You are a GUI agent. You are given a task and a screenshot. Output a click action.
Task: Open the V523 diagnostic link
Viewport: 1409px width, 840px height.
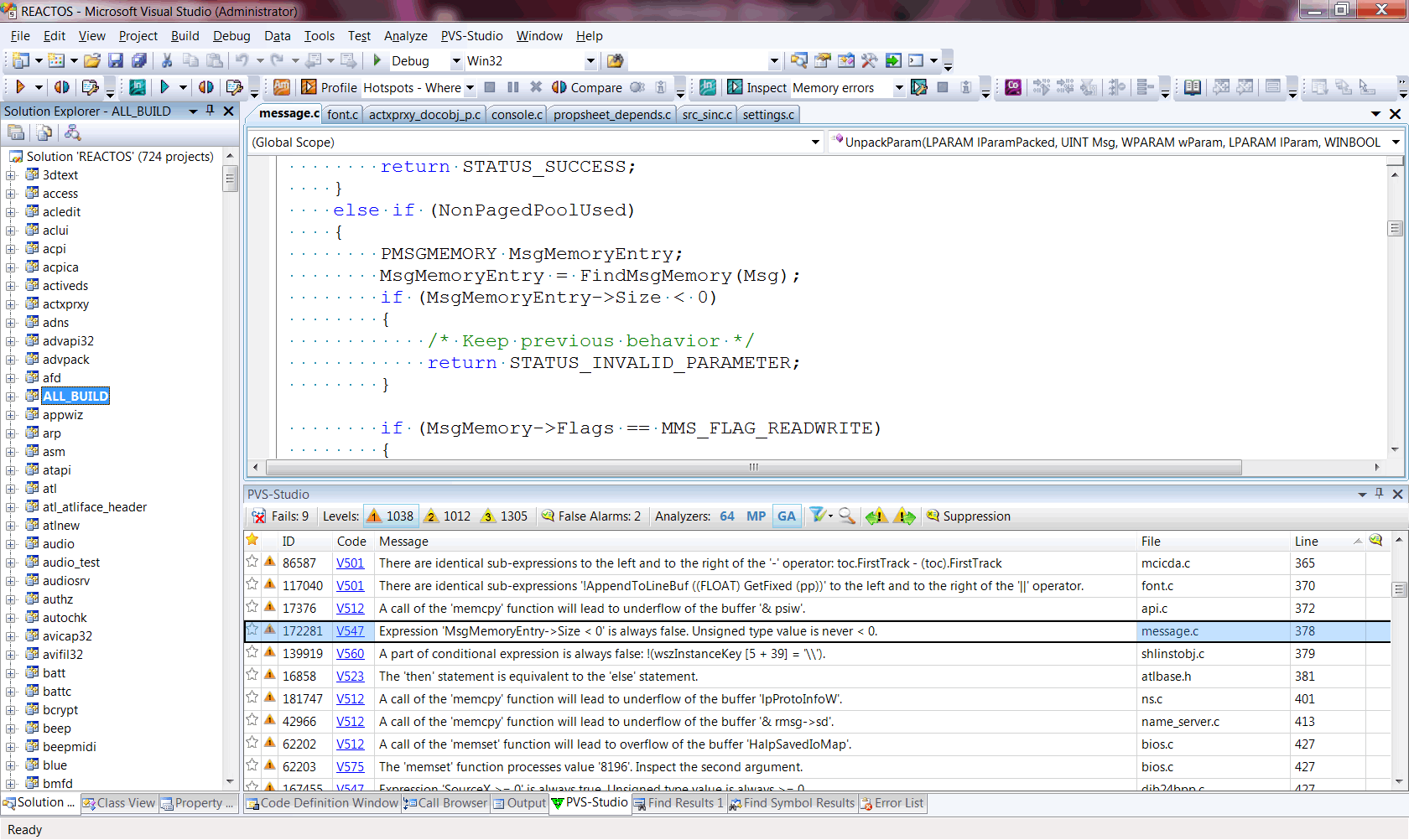[351, 677]
